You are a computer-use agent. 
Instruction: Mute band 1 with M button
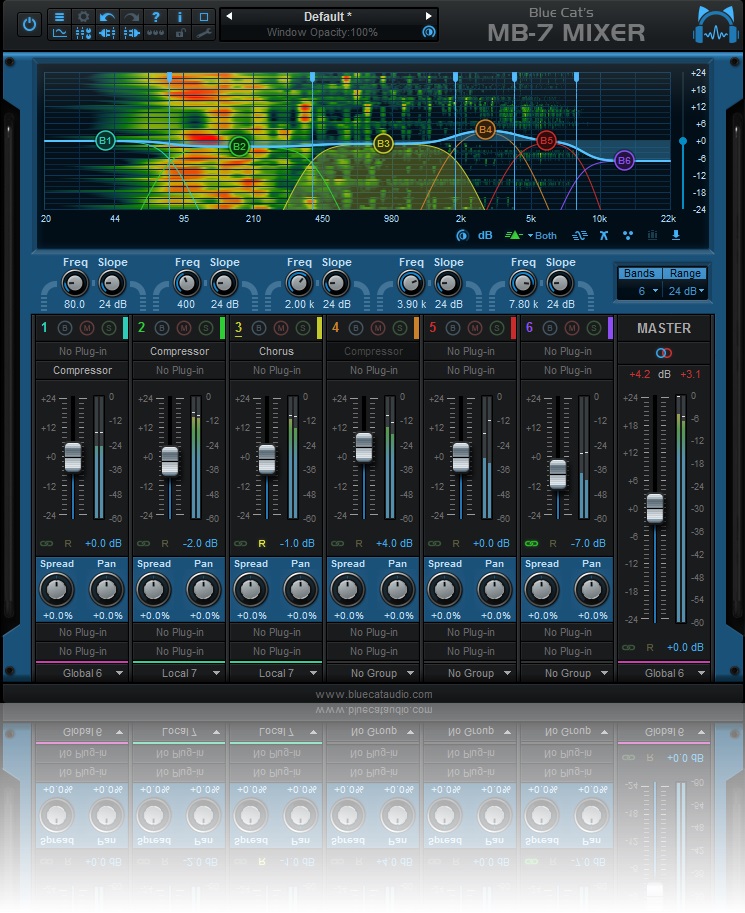point(87,328)
